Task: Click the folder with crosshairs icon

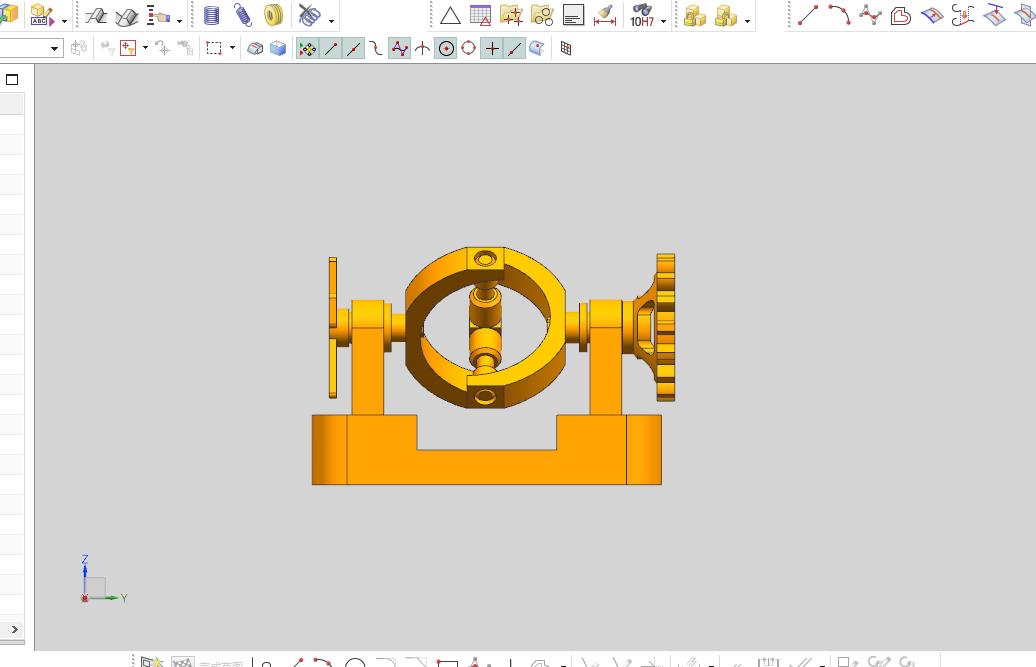Action: [511, 15]
